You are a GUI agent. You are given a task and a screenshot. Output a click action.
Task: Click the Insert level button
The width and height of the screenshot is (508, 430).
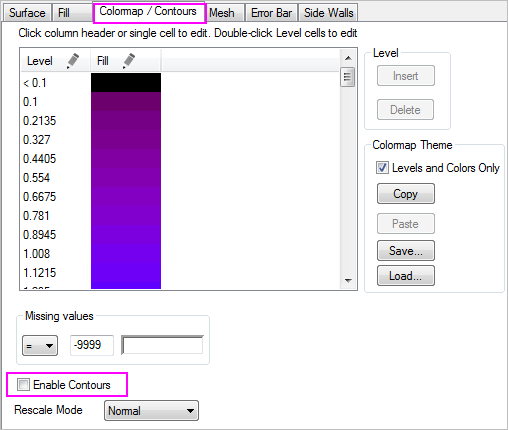406,76
